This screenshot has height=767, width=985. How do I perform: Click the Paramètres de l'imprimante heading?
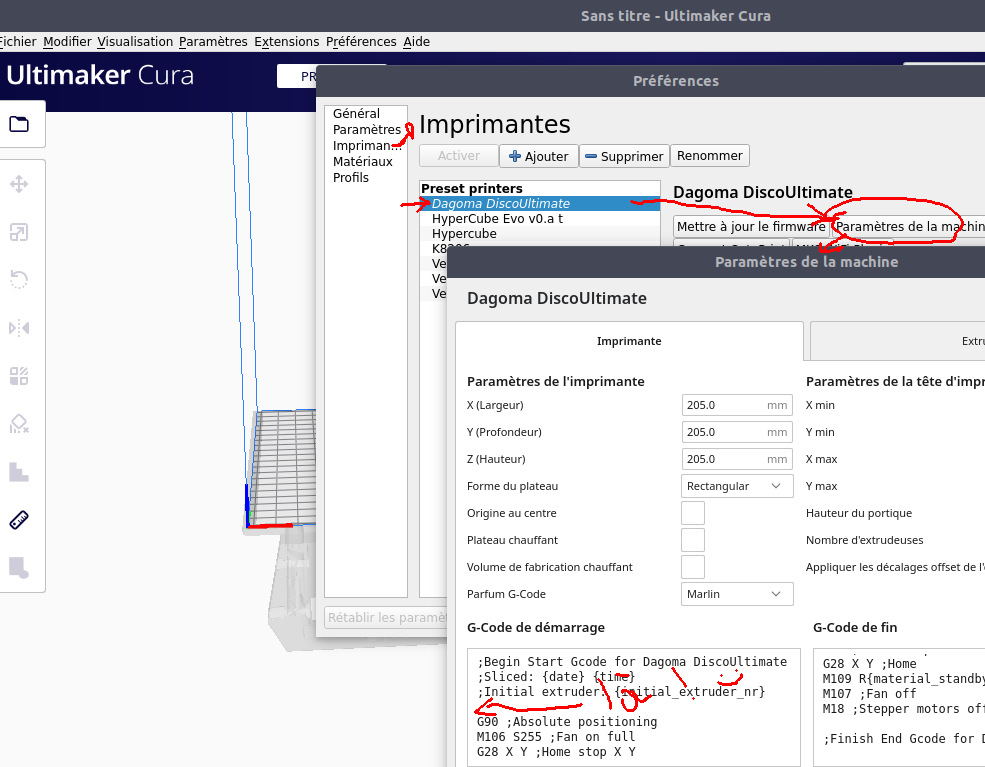click(x=555, y=381)
